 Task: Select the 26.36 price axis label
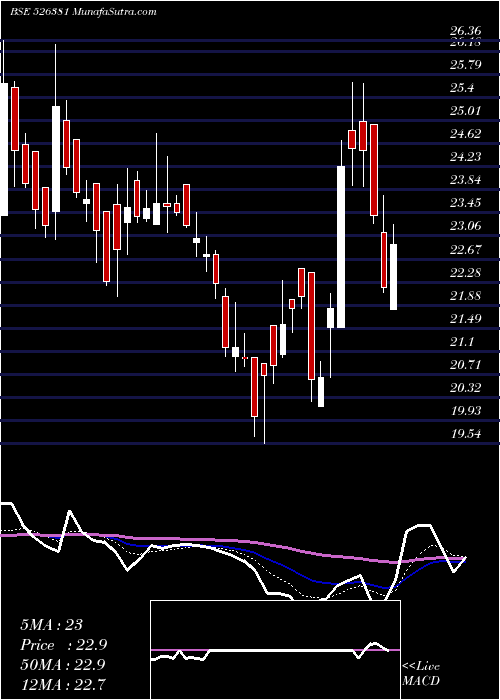pyautogui.click(x=466, y=31)
